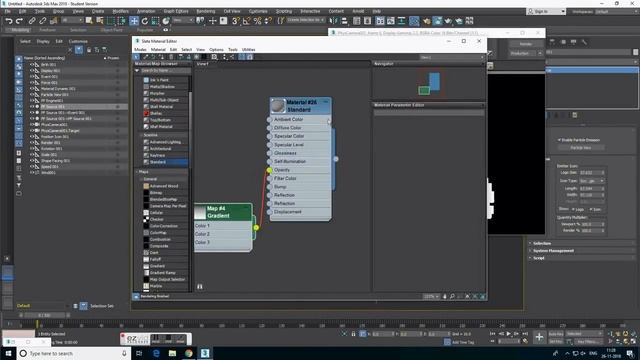The width and height of the screenshot is (640, 360).
Task: Collapse the General maps subgroup
Action: (142, 179)
